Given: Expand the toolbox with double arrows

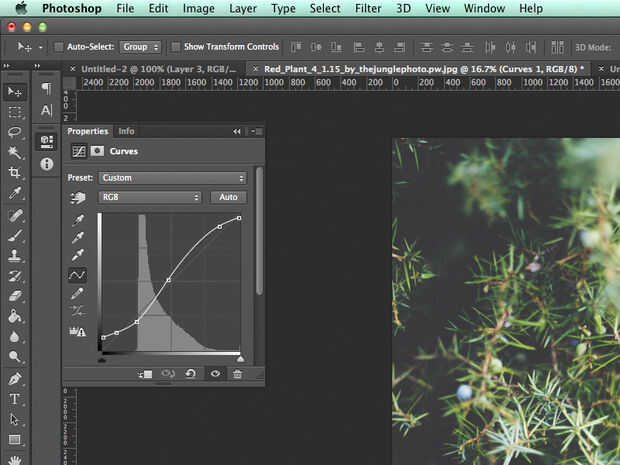Looking at the screenshot, I should point(6,66).
